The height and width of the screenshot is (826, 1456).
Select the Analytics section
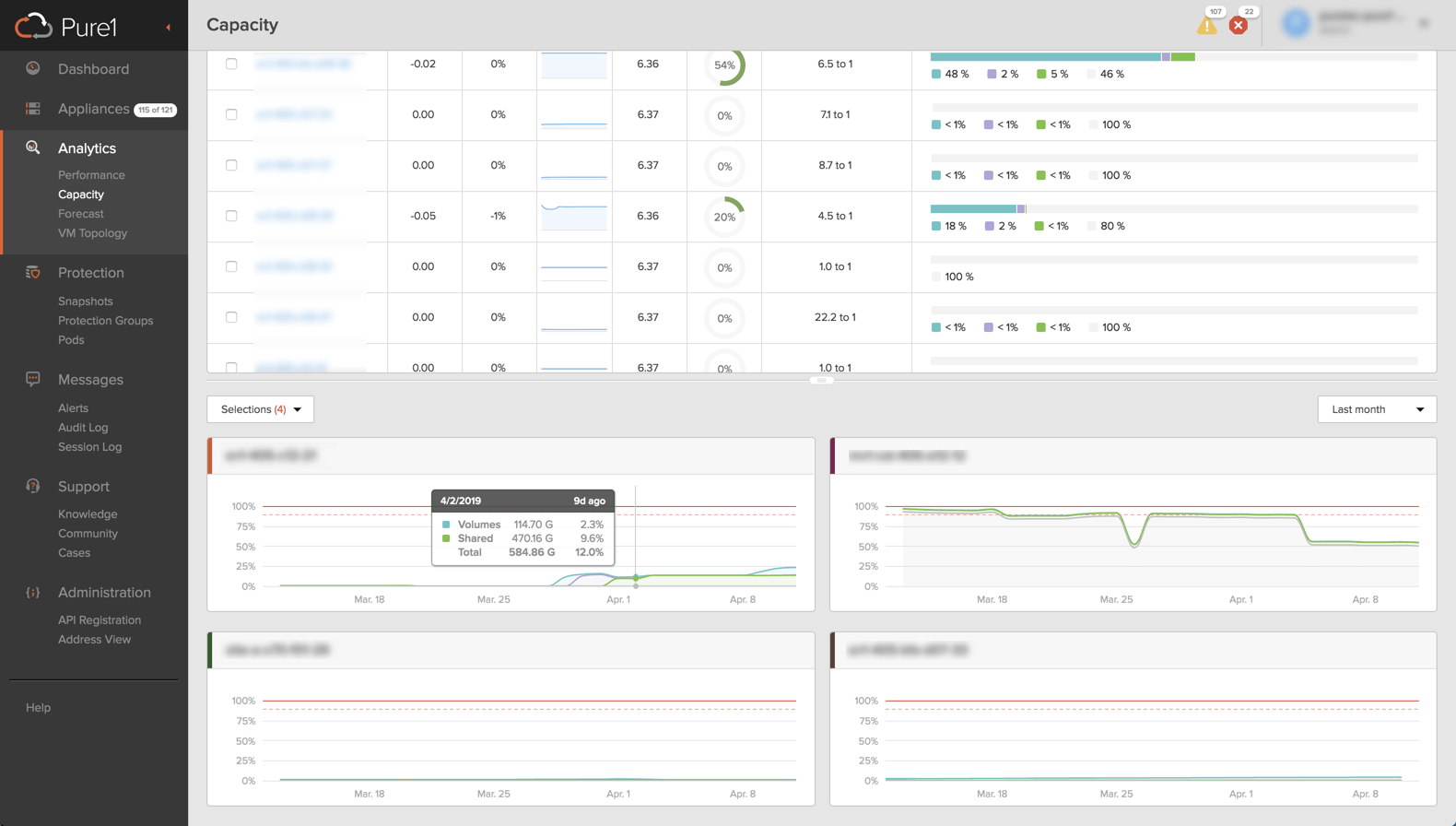(87, 148)
